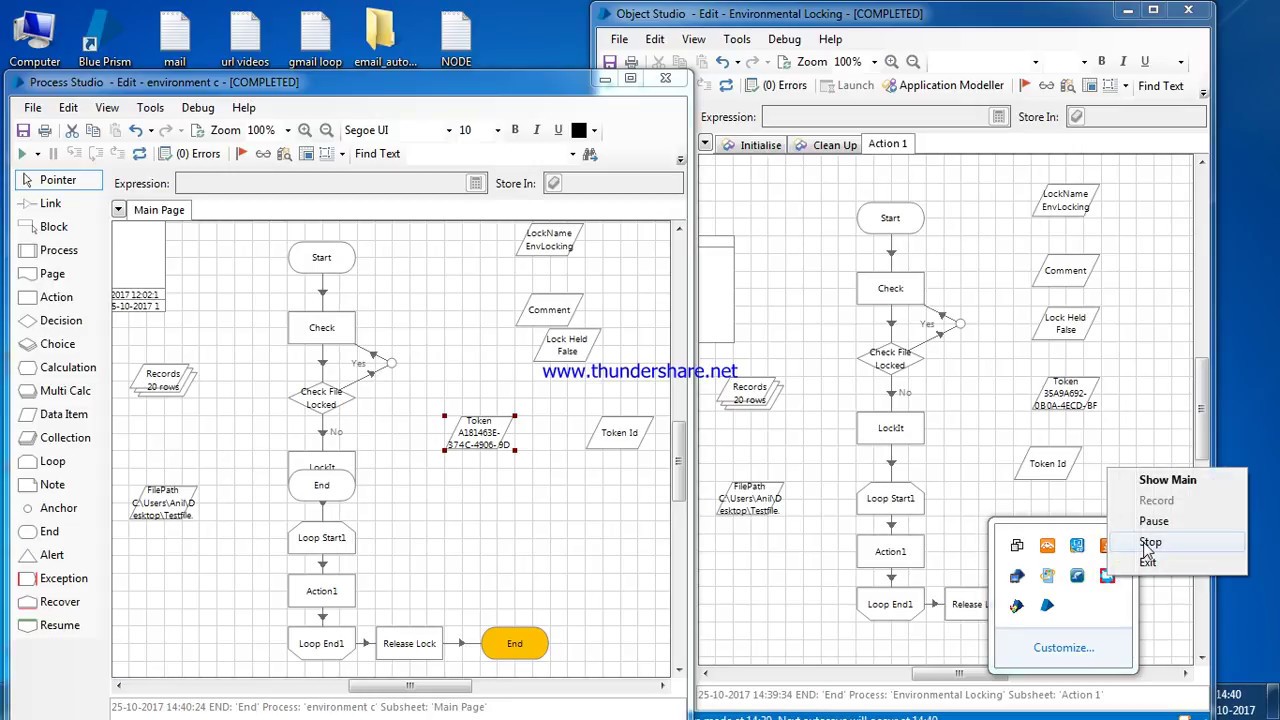Select the Main Page tab
The height and width of the screenshot is (720, 1280).
159,210
